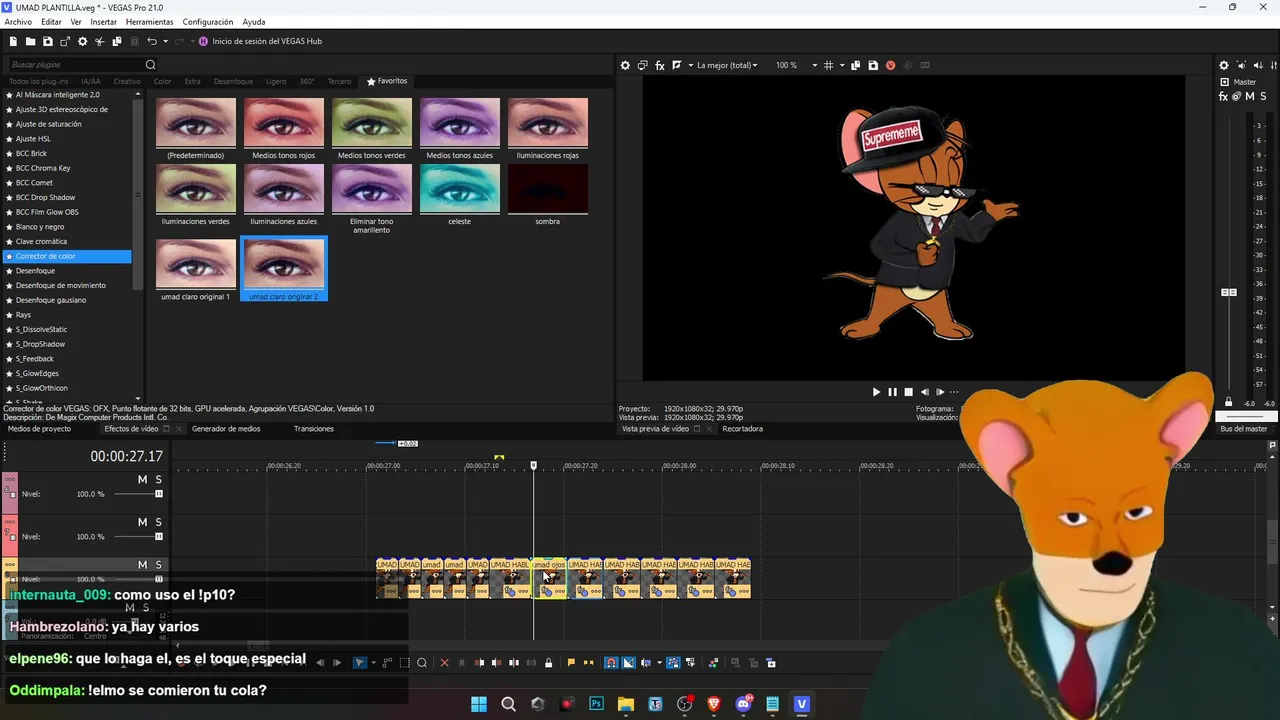This screenshot has height=720, width=1280.
Task: Choose the celeste preset thumbnail
Action: click(460, 189)
